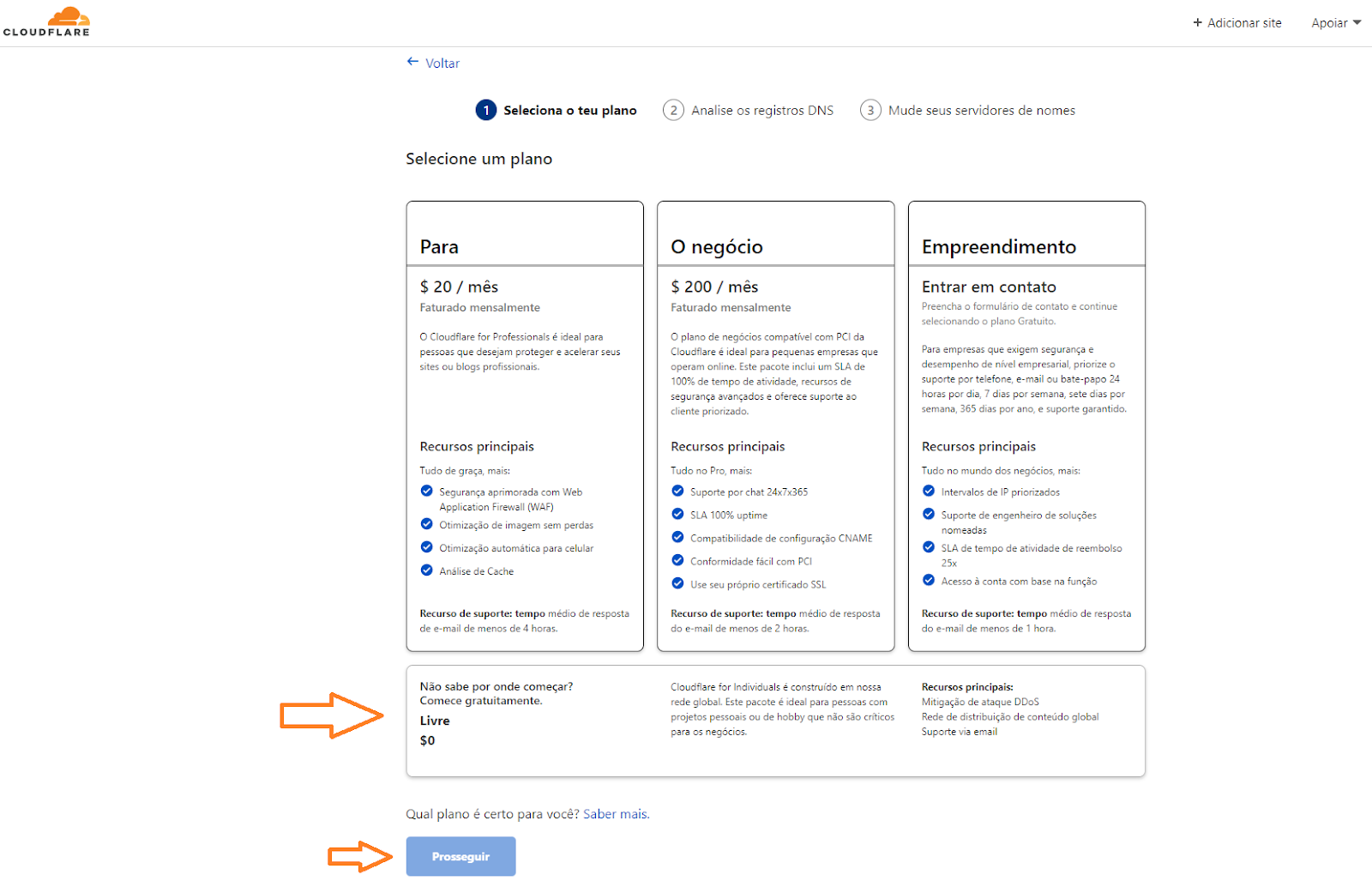Screen dimensions: 1372x887
Task: Click checkmark beside Segurança aprimorada com Web
Action: 426,491
